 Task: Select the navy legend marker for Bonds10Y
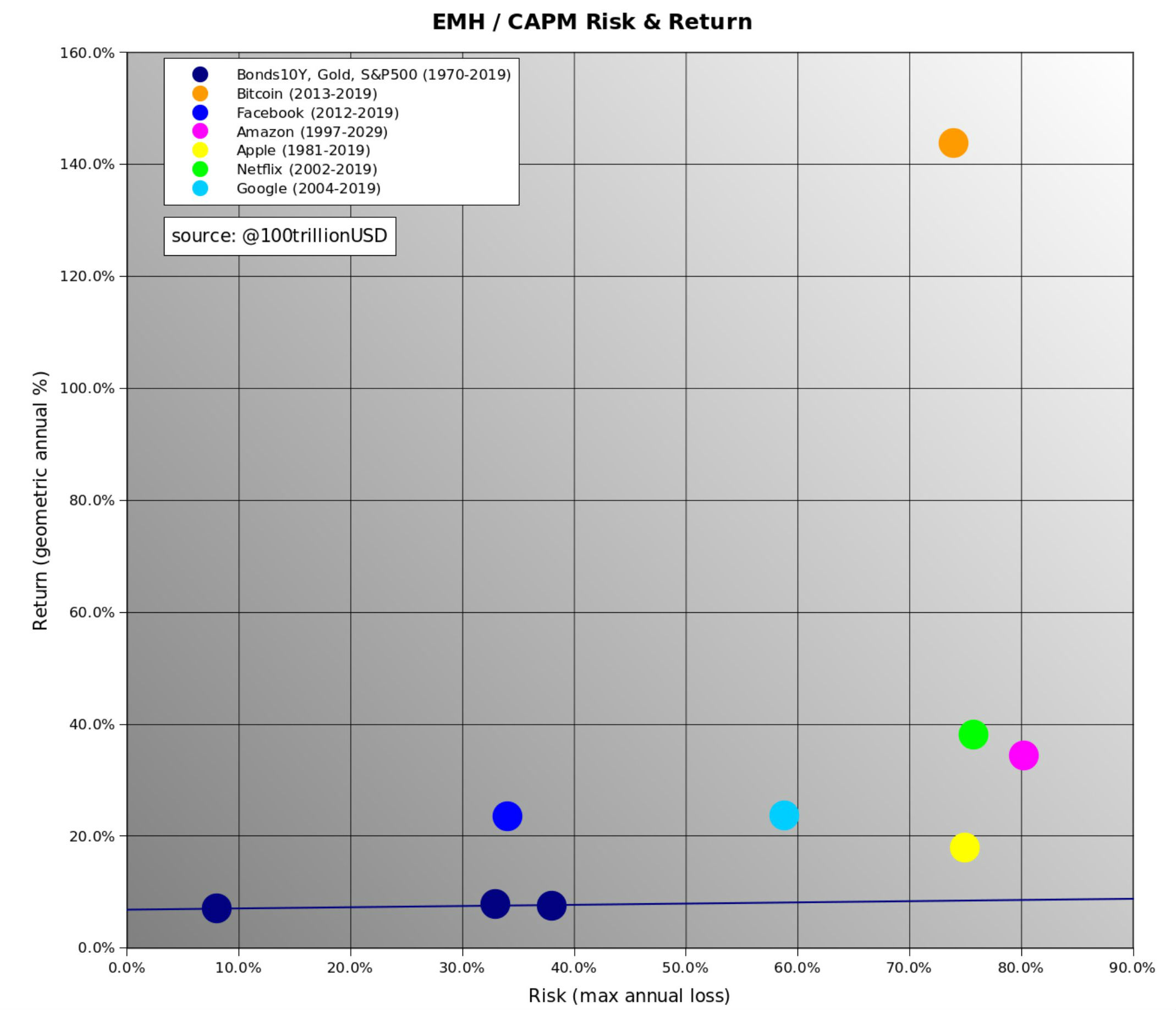[200, 74]
